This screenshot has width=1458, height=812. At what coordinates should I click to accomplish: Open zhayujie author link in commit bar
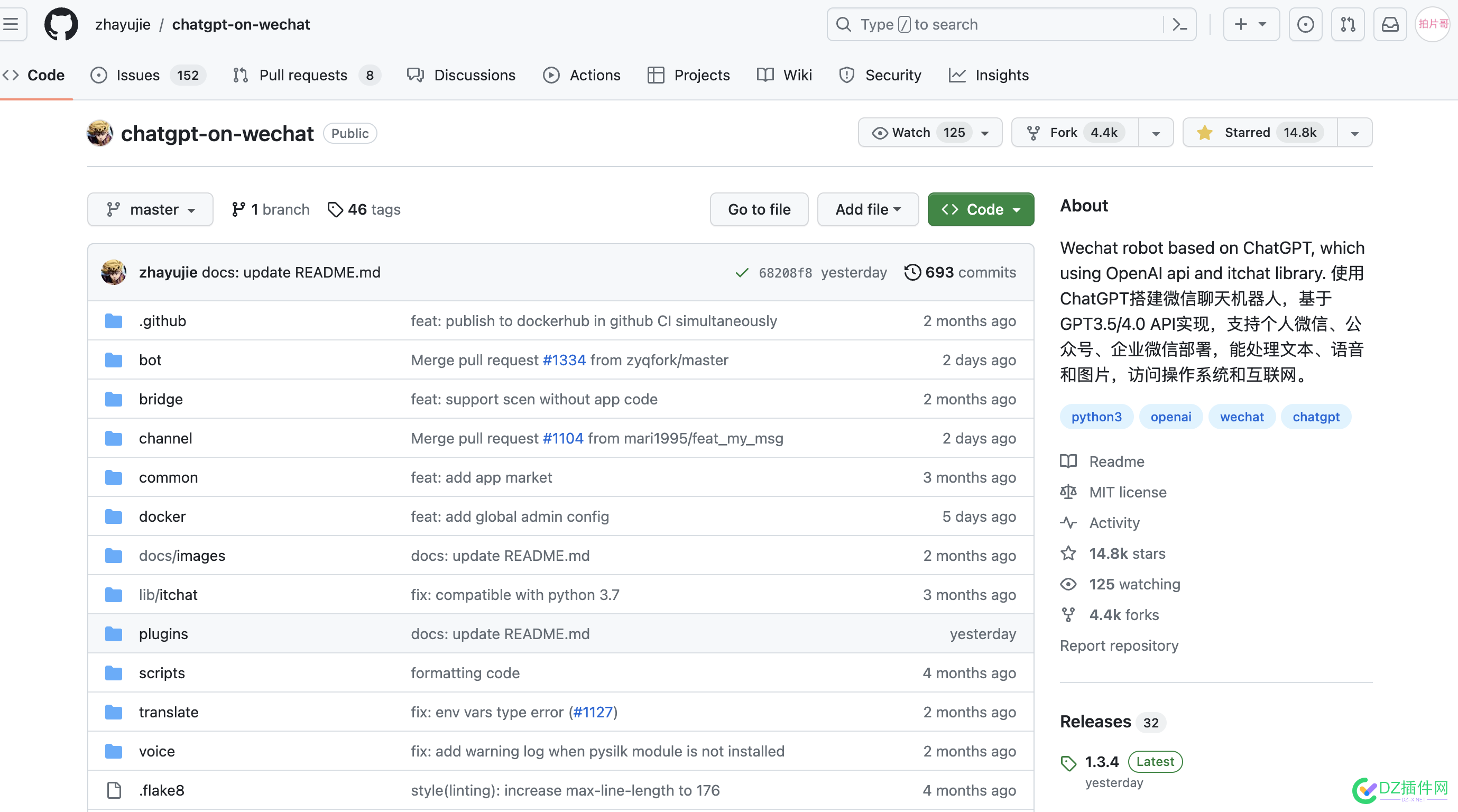(168, 272)
